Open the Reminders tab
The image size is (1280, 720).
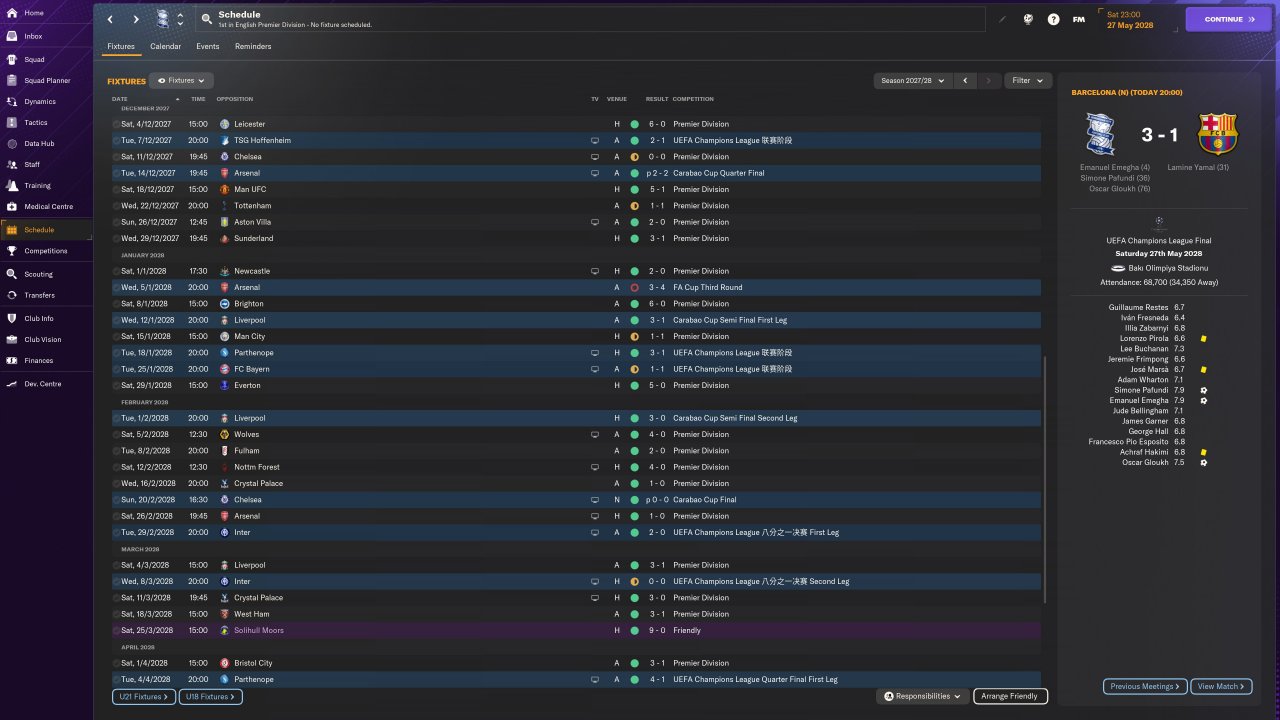253,46
